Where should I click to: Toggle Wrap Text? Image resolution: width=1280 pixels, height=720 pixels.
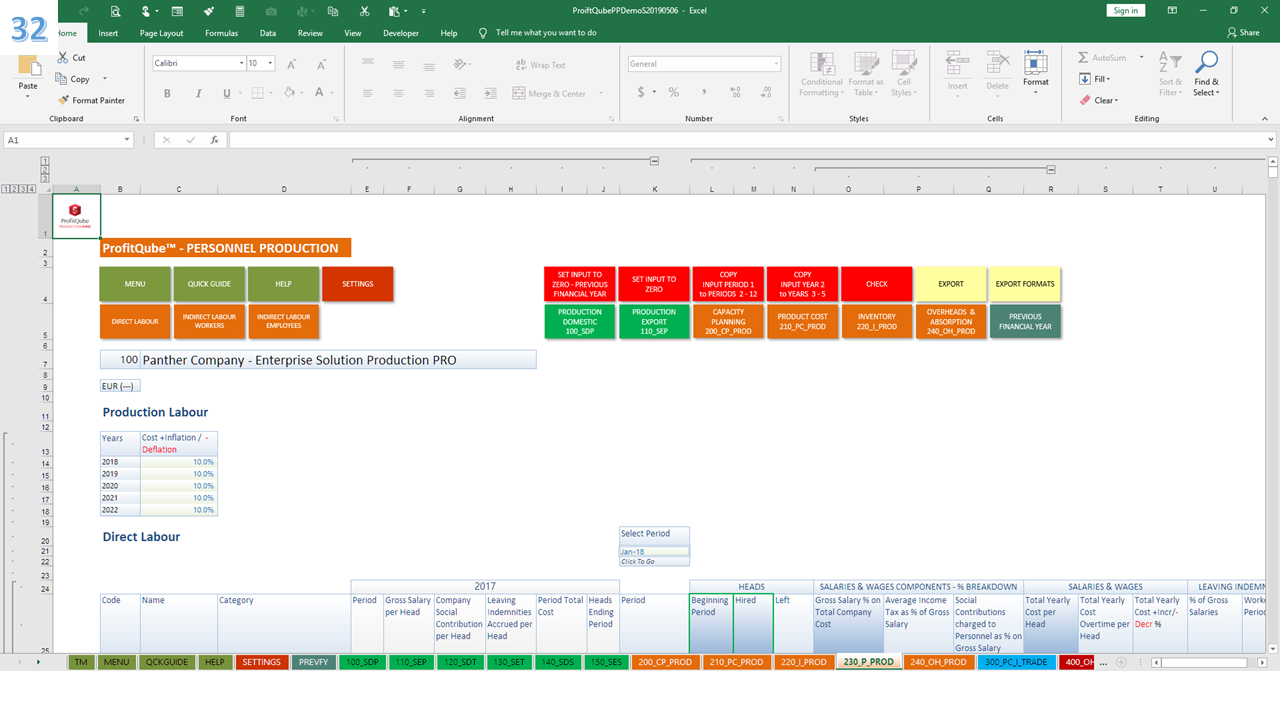point(540,65)
